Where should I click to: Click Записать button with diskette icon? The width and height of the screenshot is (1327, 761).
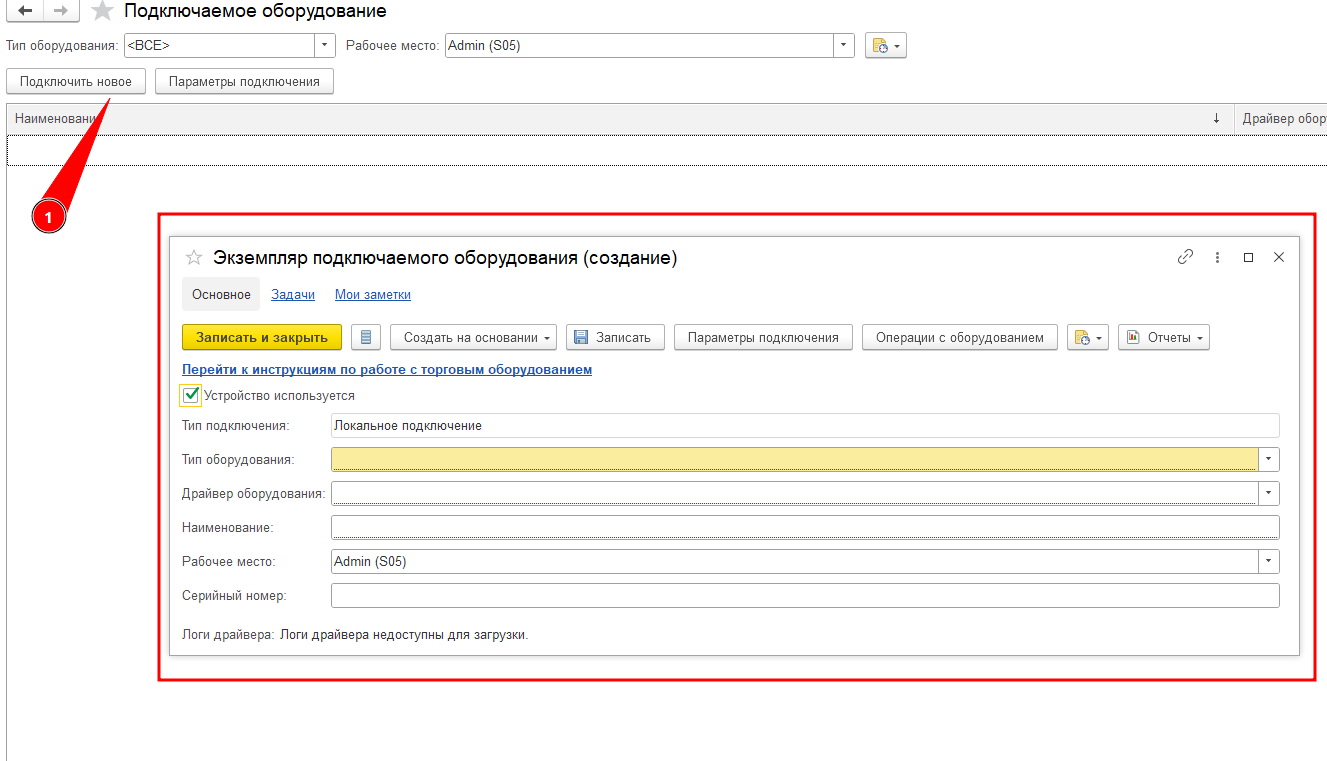click(615, 337)
